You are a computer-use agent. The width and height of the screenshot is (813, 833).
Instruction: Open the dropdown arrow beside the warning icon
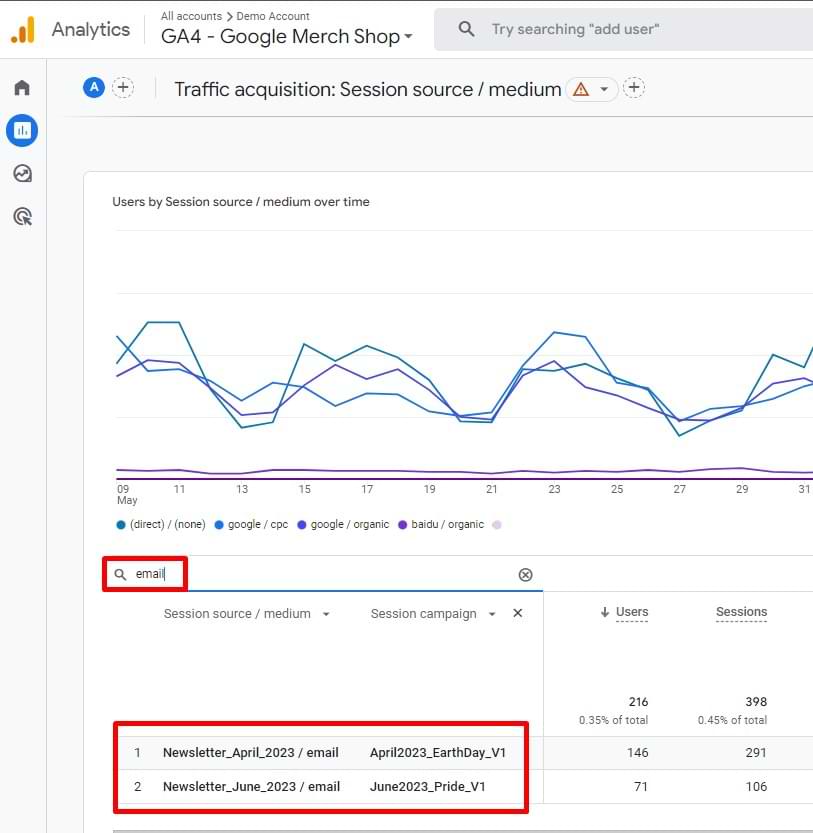[604, 89]
